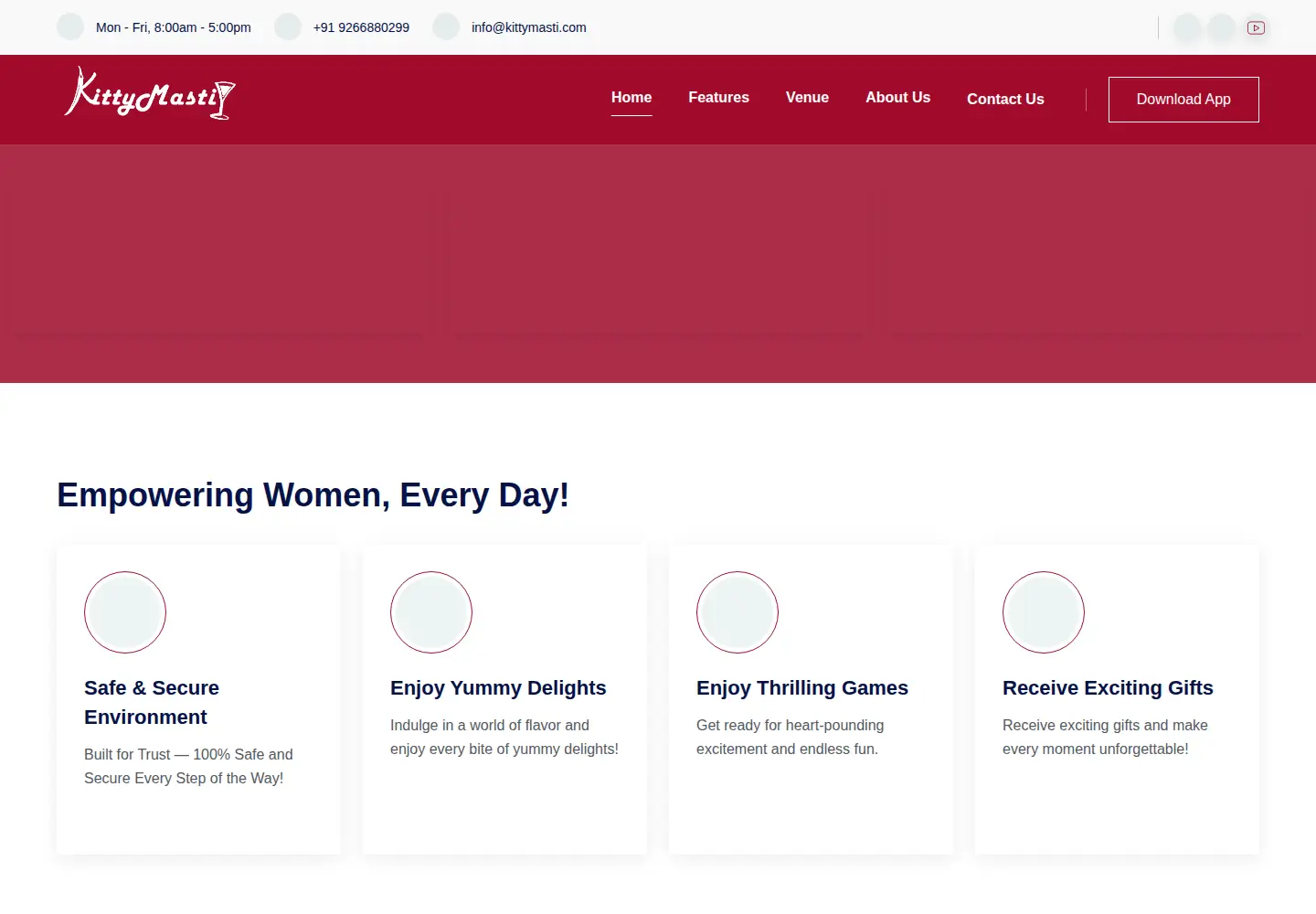
Task: Click the 'Empowering Women, Every Day!' heading
Action: [313, 495]
